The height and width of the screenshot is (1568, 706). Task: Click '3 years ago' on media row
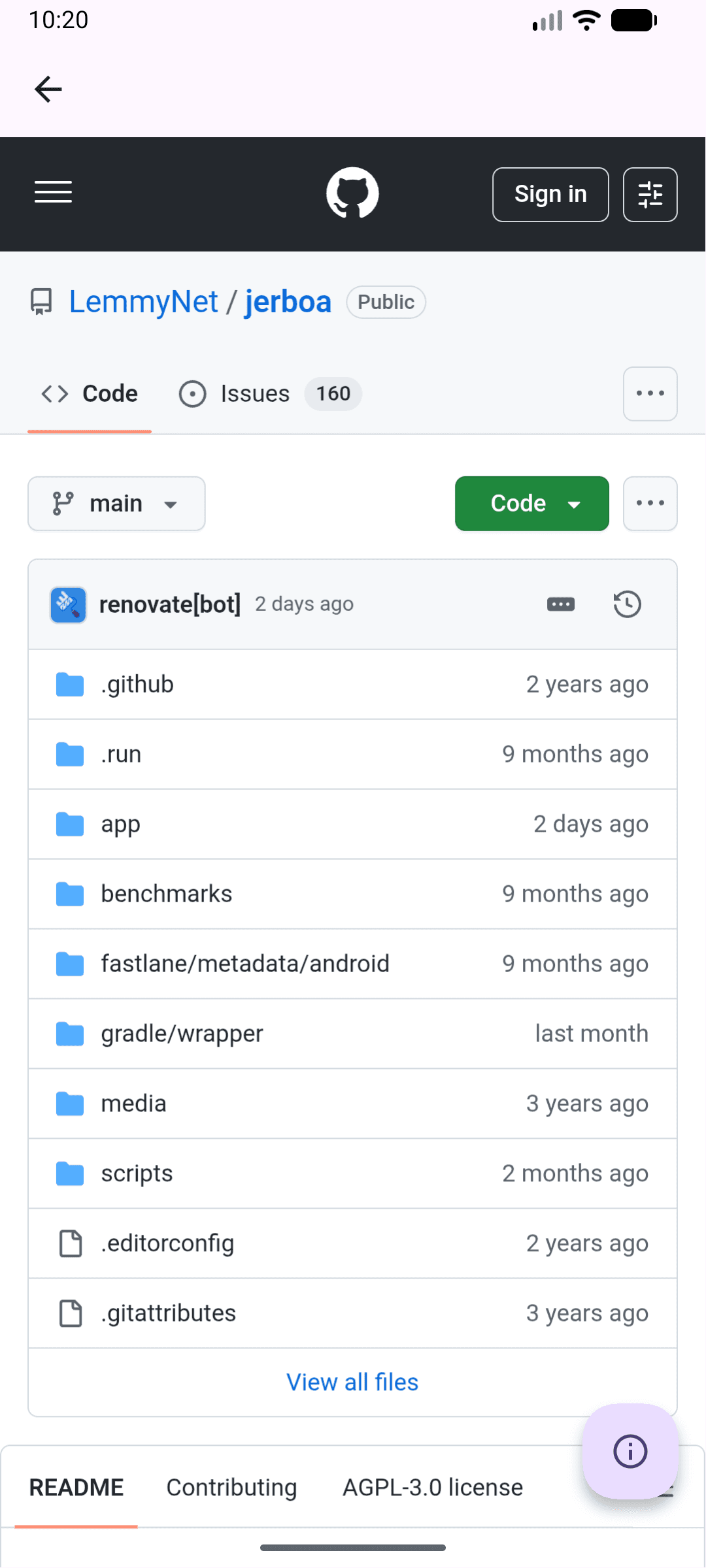587,1104
